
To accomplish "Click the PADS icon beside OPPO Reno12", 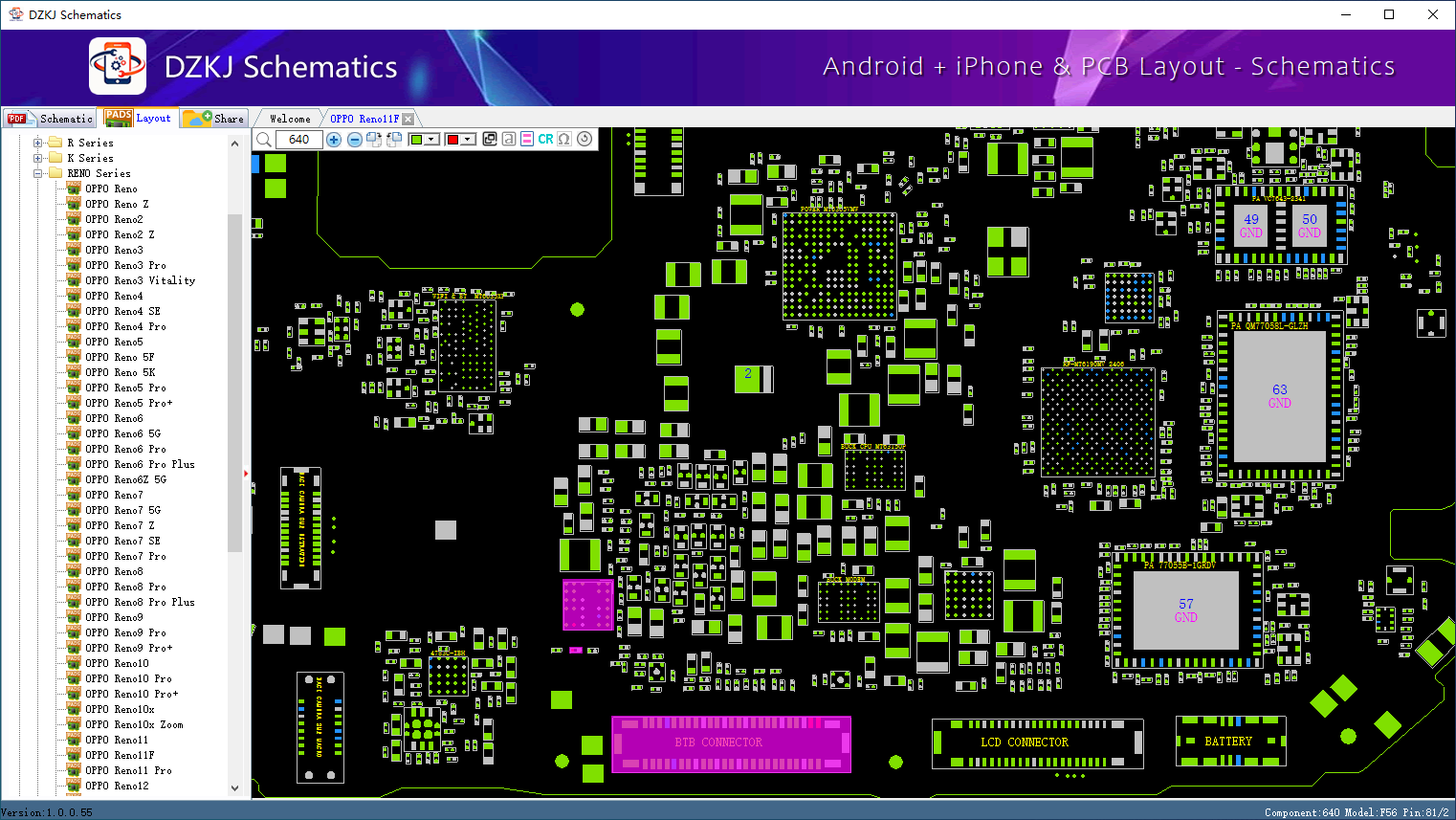I will tap(74, 786).
